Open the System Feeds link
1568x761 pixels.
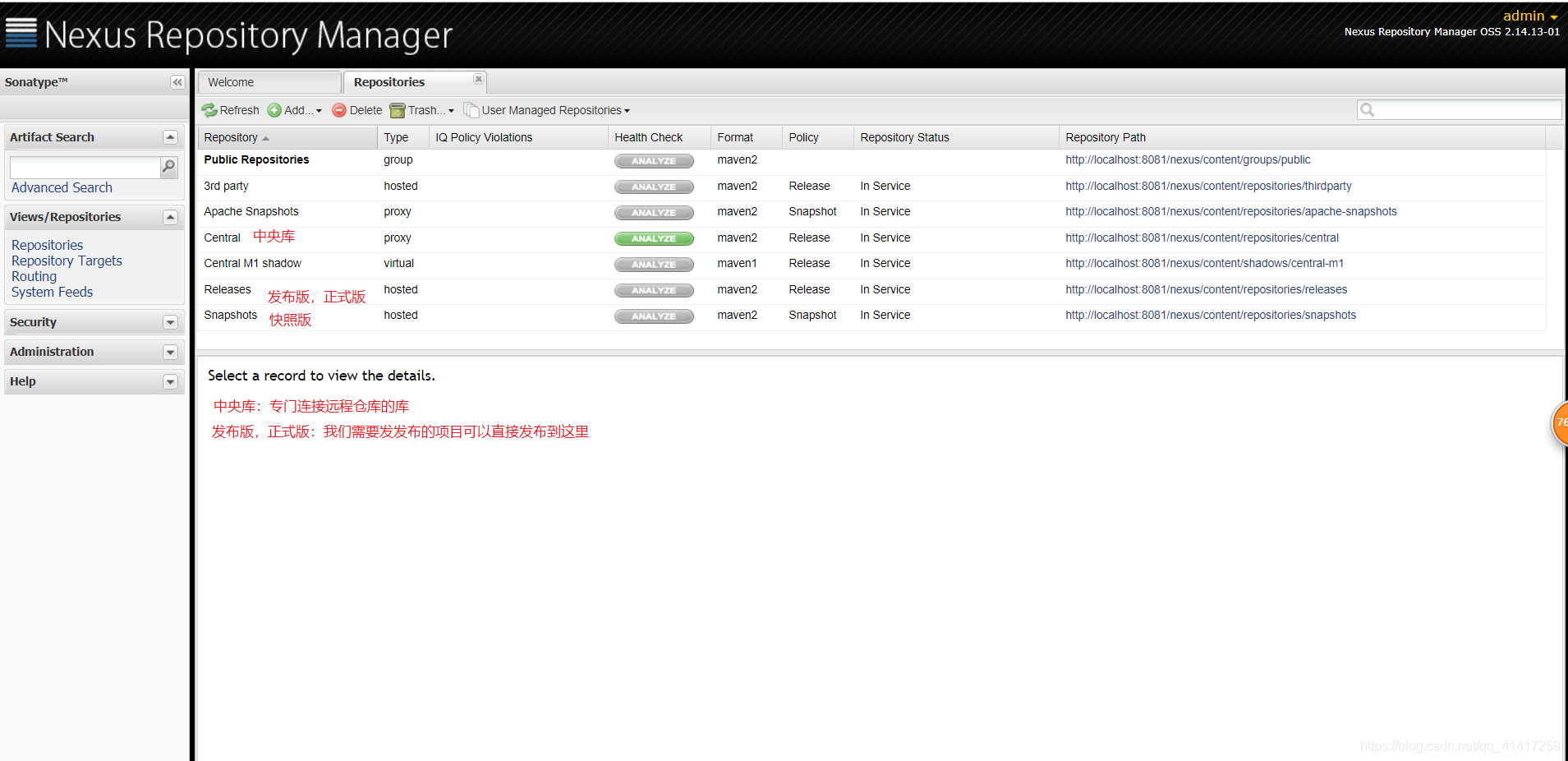(x=52, y=292)
